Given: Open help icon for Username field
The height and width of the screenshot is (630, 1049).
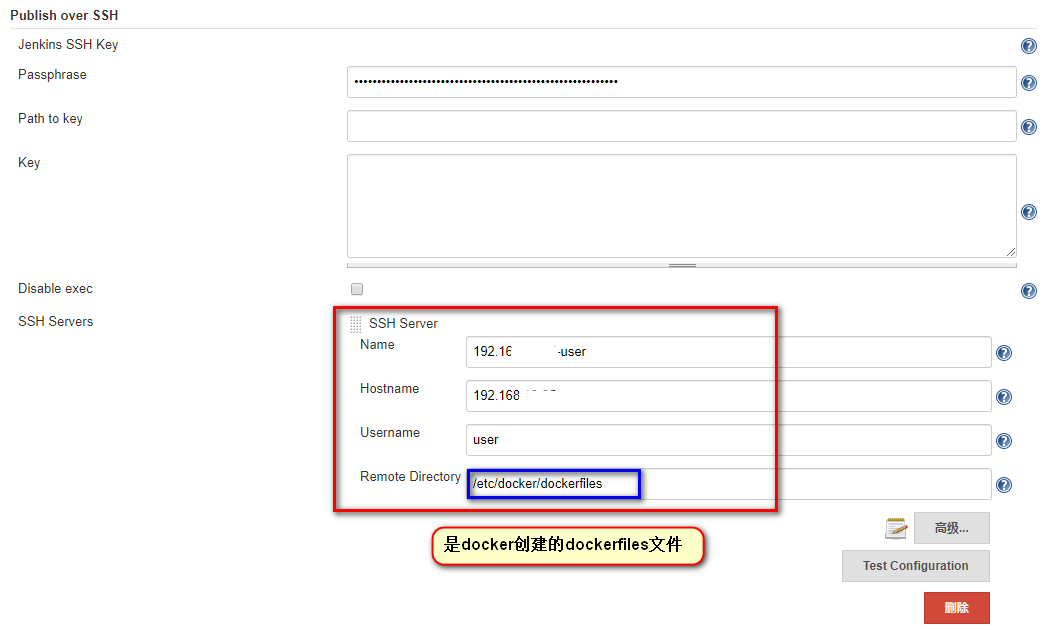Looking at the screenshot, I should (x=1004, y=441).
